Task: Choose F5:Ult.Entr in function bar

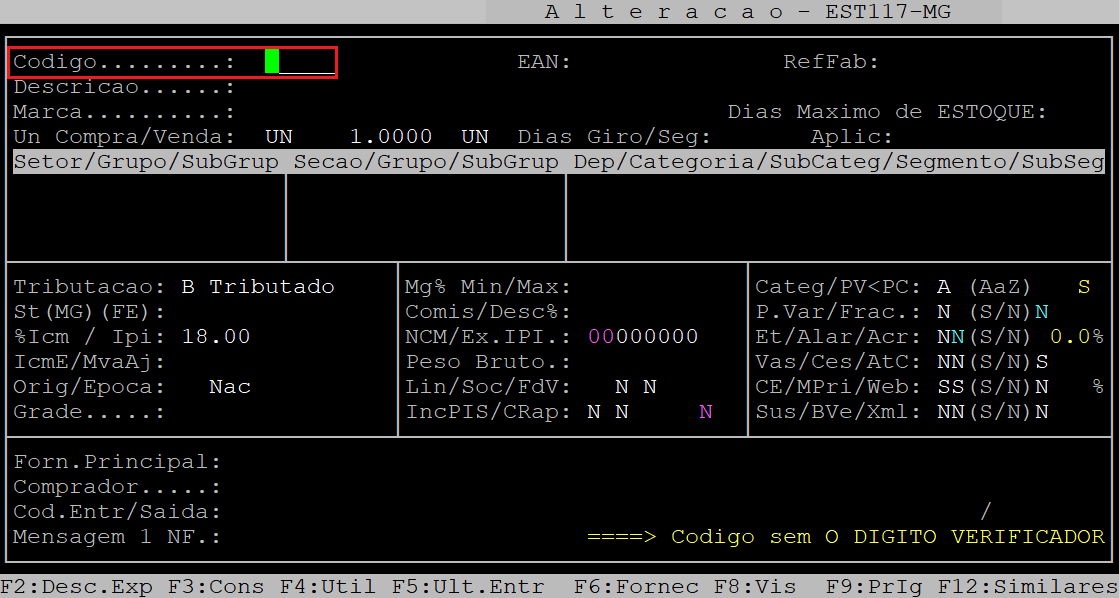Action: 467,587
